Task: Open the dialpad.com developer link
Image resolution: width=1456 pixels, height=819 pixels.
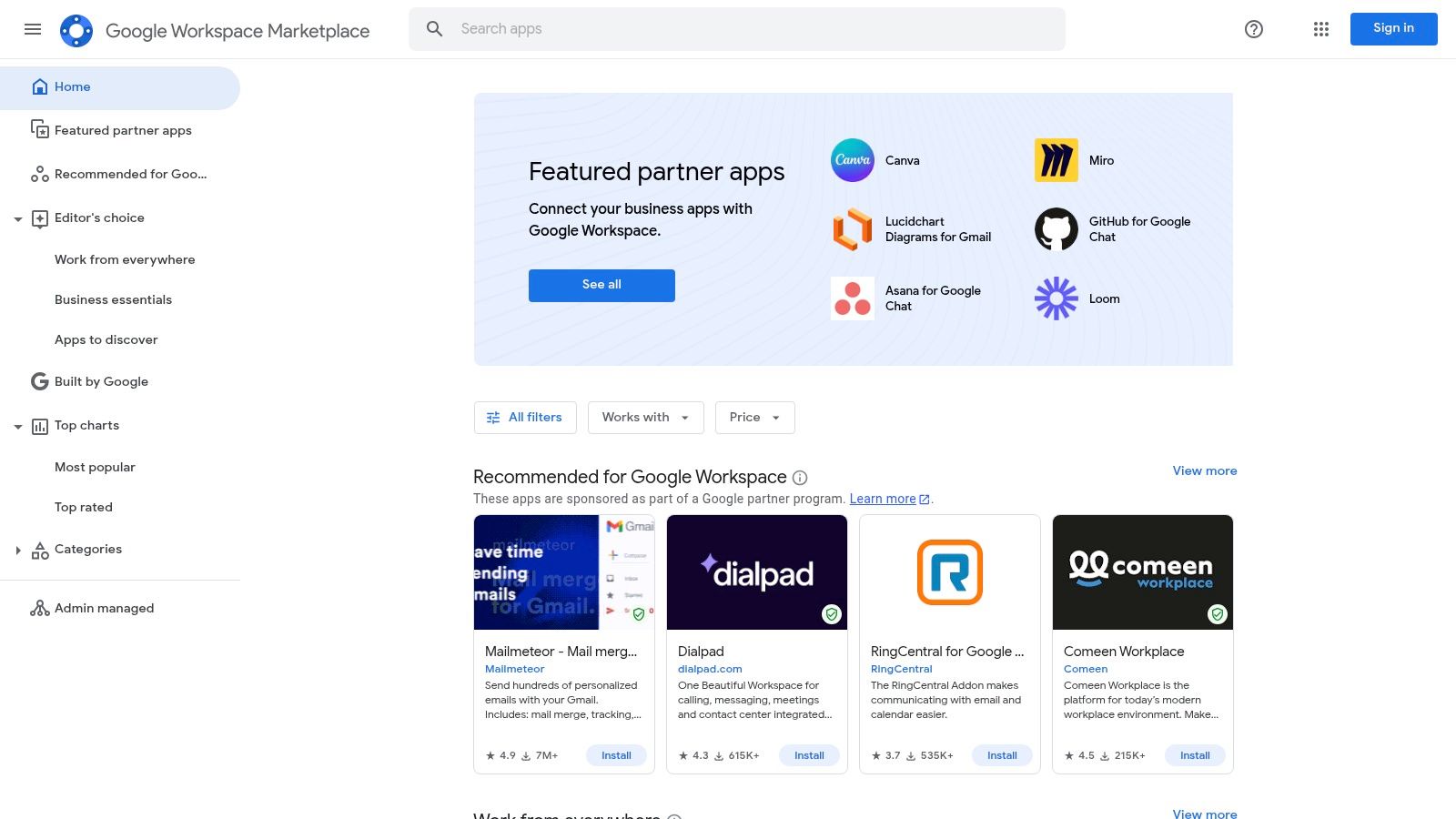Action: tap(710, 669)
